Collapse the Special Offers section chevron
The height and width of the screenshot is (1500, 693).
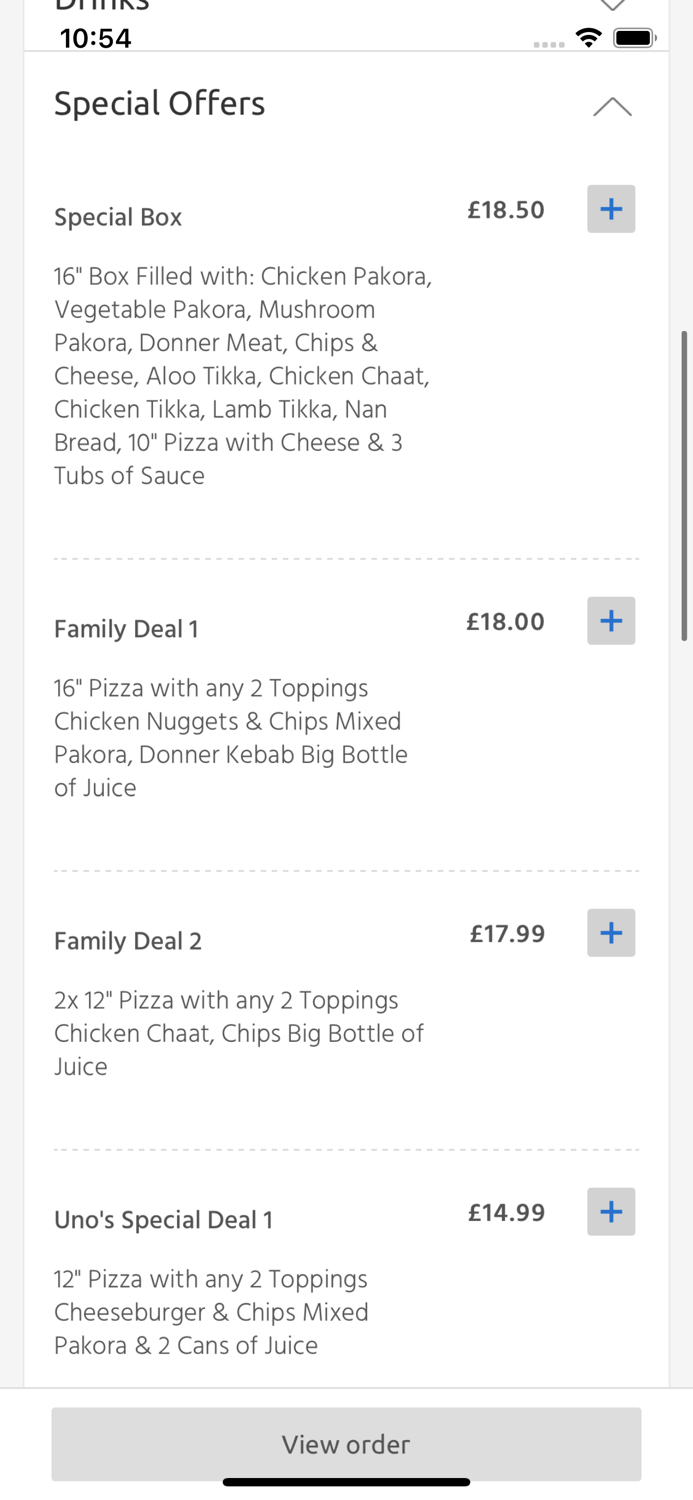pyautogui.click(x=612, y=106)
